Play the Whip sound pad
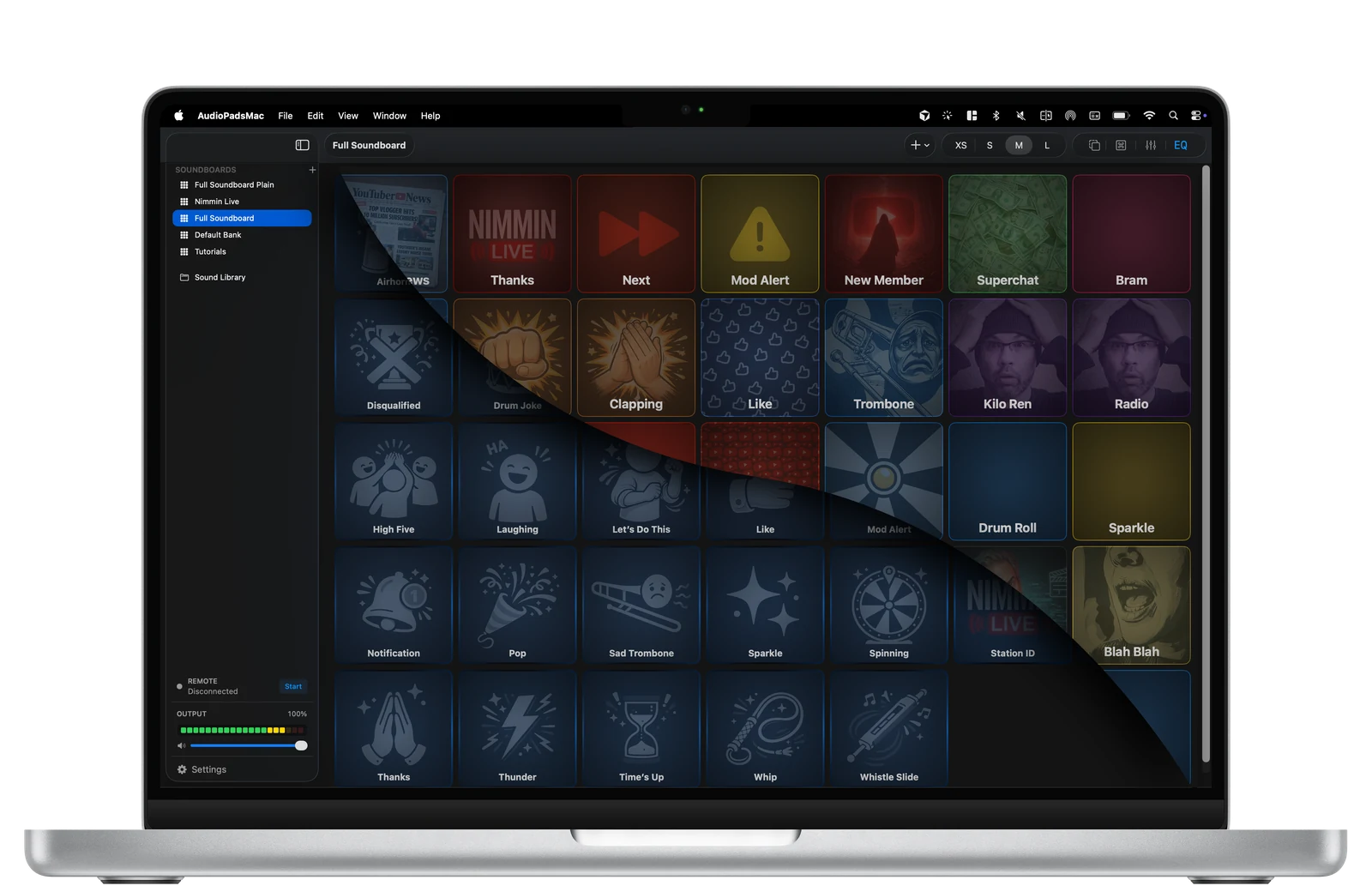1372x892 pixels. click(765, 729)
